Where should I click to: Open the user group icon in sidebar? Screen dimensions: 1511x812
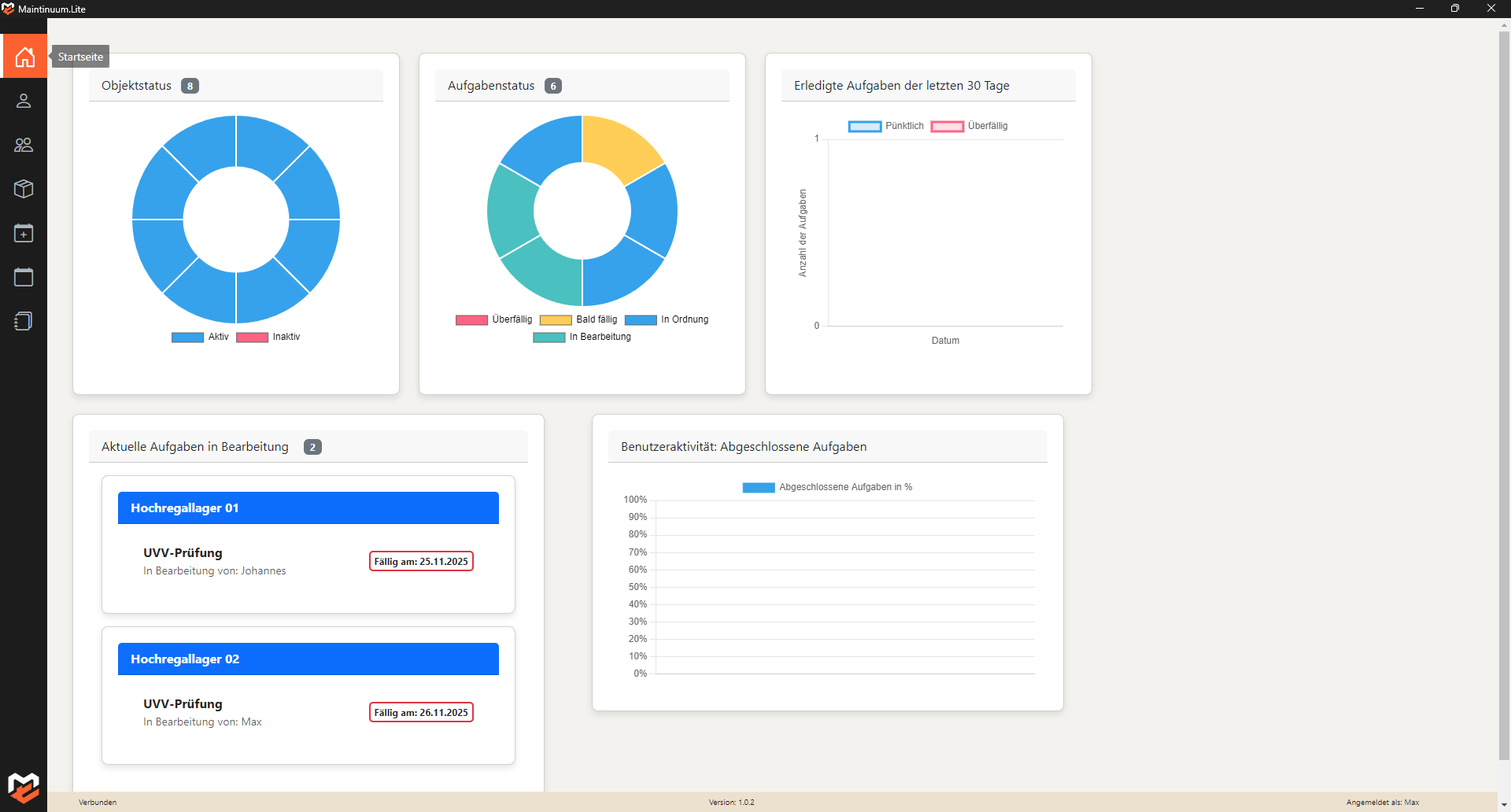(x=24, y=145)
